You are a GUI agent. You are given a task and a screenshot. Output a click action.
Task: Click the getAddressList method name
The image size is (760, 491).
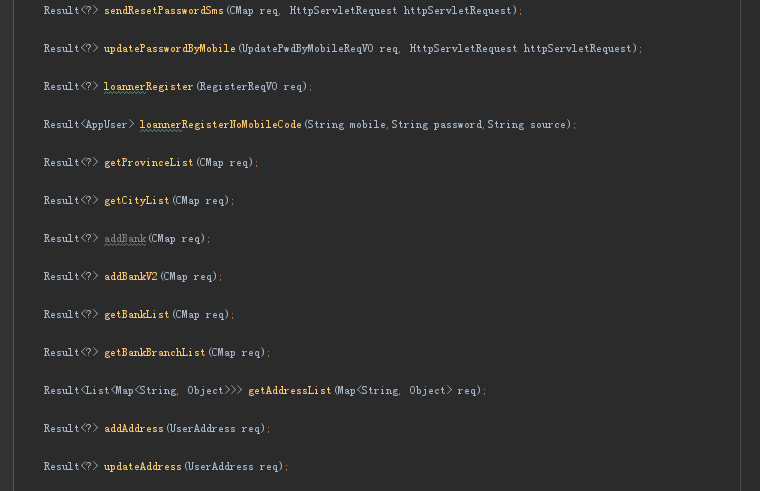(290, 391)
